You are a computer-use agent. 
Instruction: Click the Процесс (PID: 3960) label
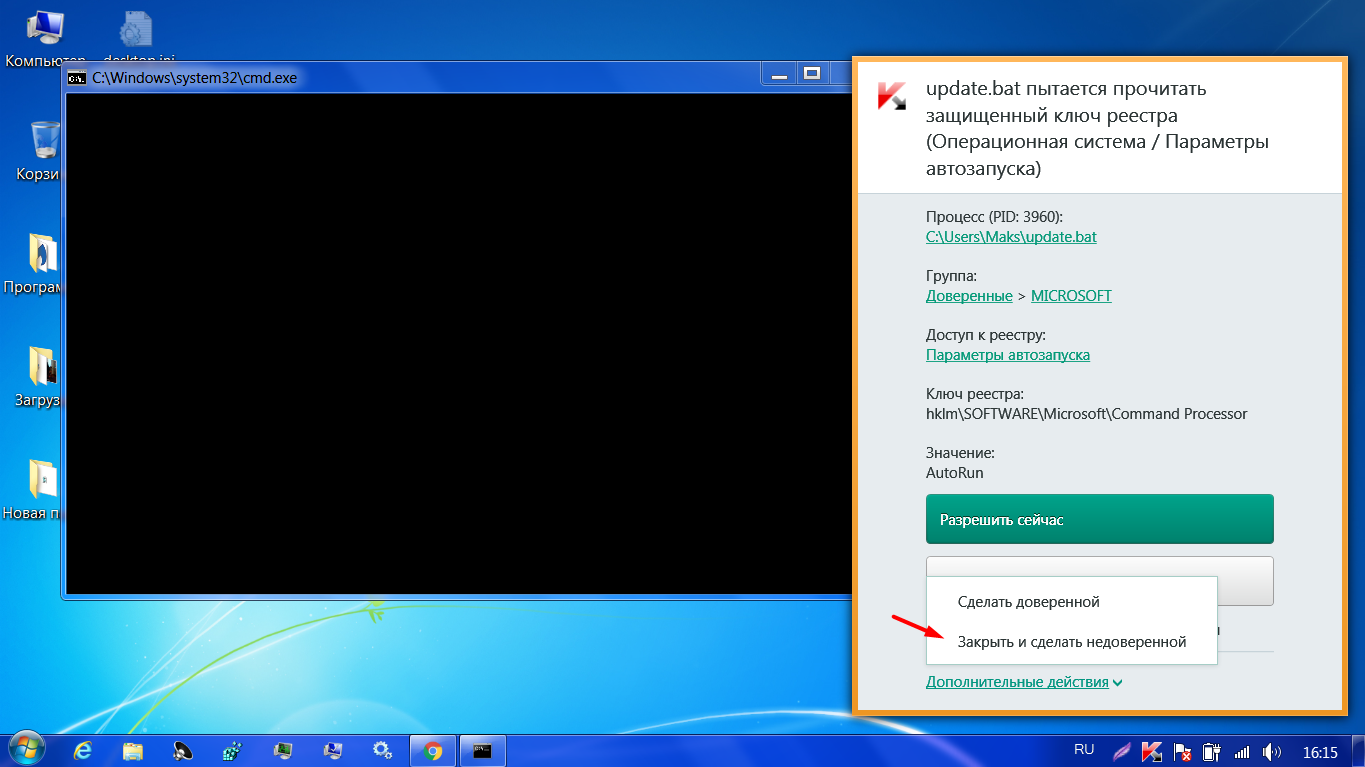[x=995, y=217]
